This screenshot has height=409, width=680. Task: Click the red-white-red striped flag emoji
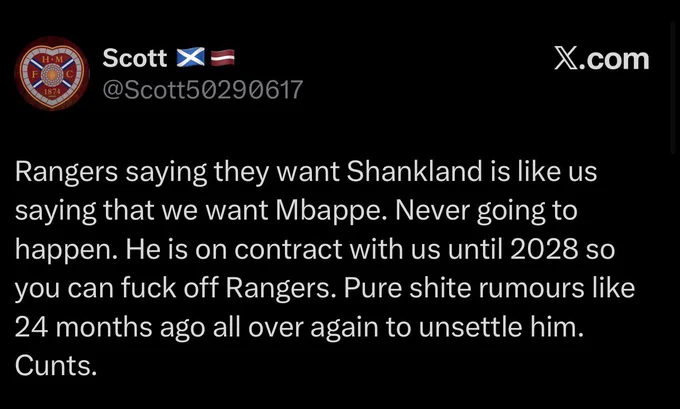click(222, 57)
